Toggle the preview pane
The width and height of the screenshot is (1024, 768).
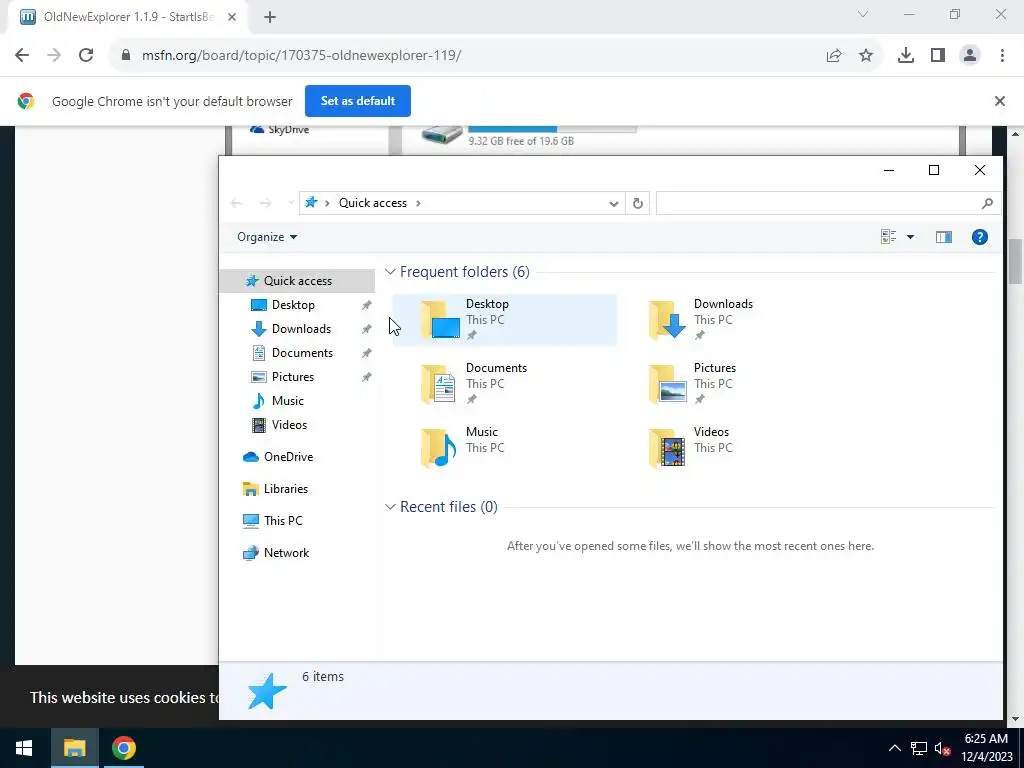[x=944, y=237]
